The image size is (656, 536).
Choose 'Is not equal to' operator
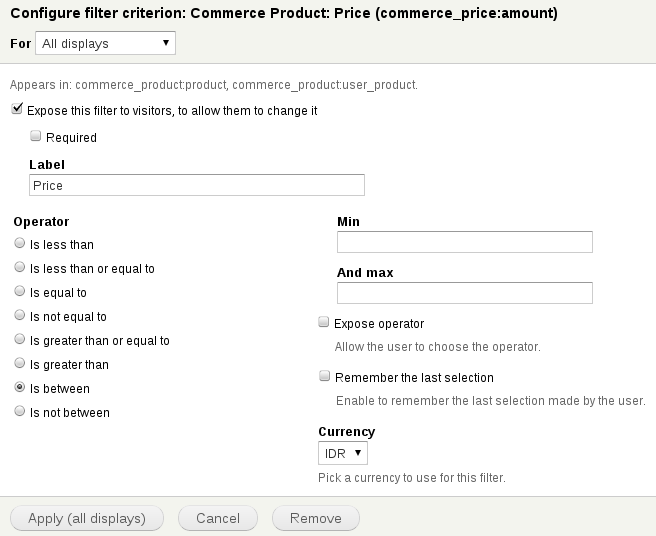click(x=20, y=316)
